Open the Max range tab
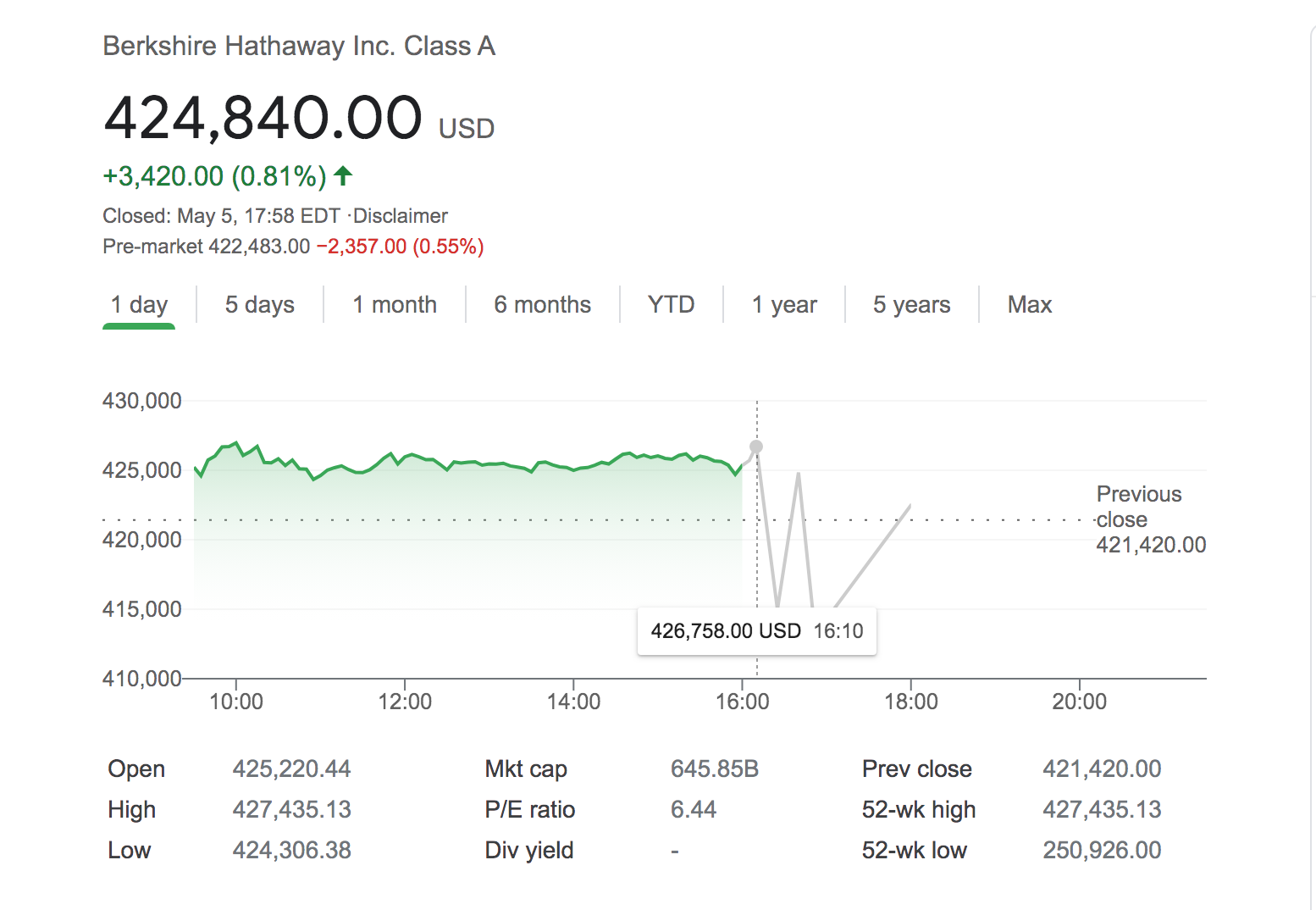 click(x=1029, y=305)
